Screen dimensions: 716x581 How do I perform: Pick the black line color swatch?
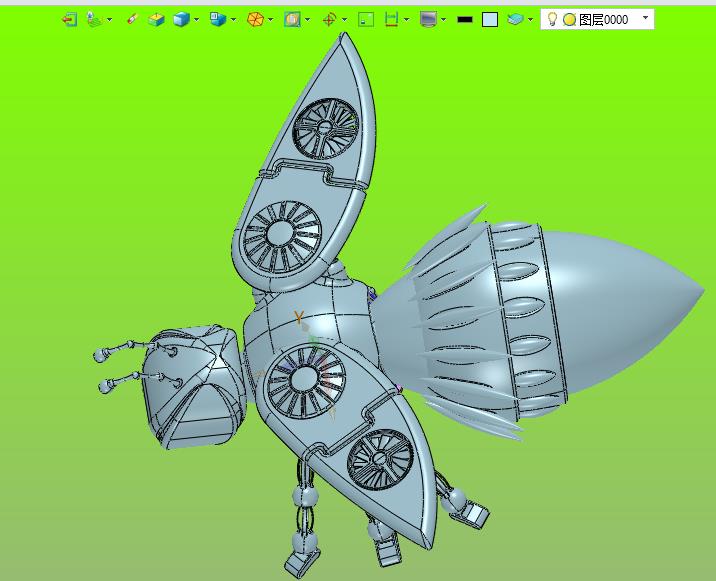pos(465,20)
